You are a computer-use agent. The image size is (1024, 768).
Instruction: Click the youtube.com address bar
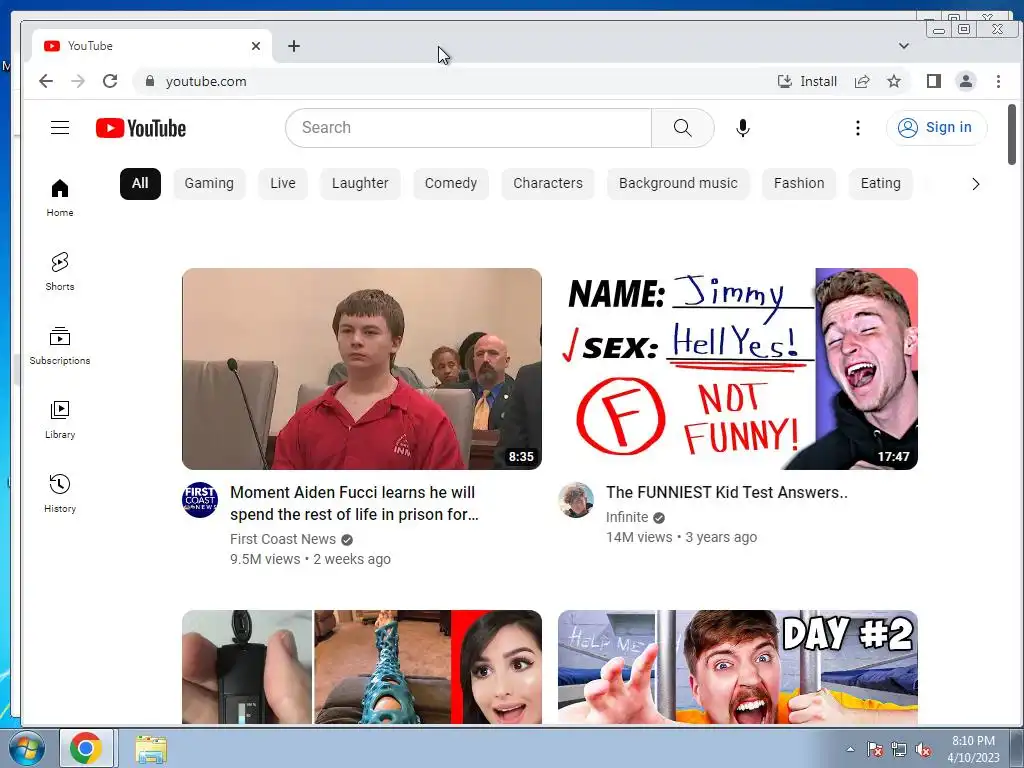[451, 81]
